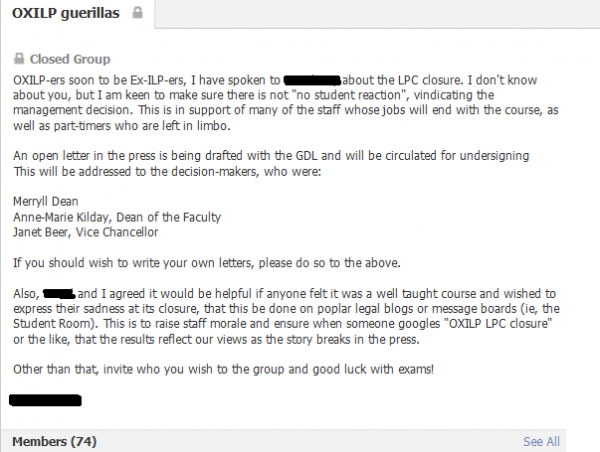Select the OXILP guerillas tab title
This screenshot has width=600, height=452.
[x=66, y=13]
